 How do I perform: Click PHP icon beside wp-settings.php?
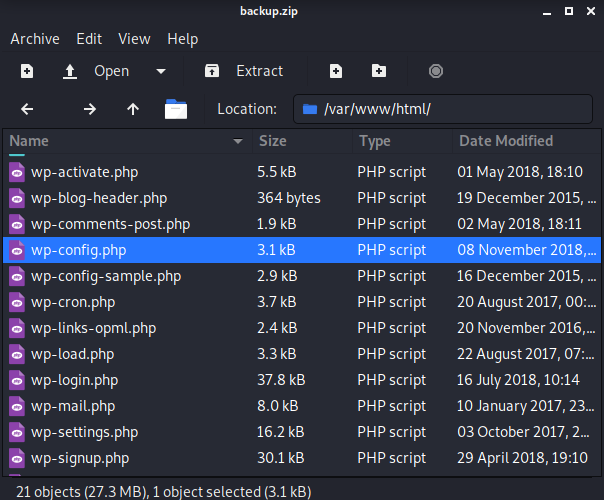(x=17, y=432)
